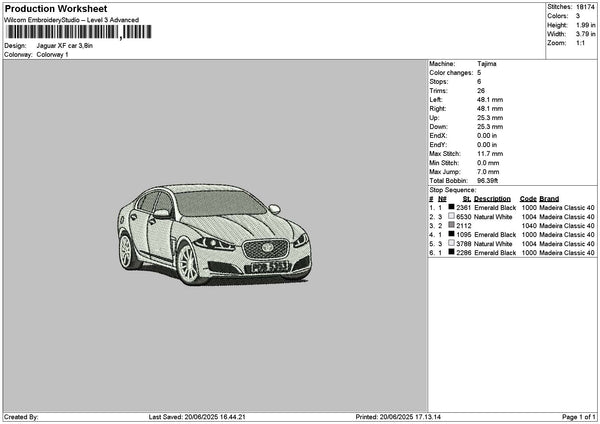Select the Natural White swatch in stop 2
Viewport: 600px width, 424px height.
coord(452,216)
